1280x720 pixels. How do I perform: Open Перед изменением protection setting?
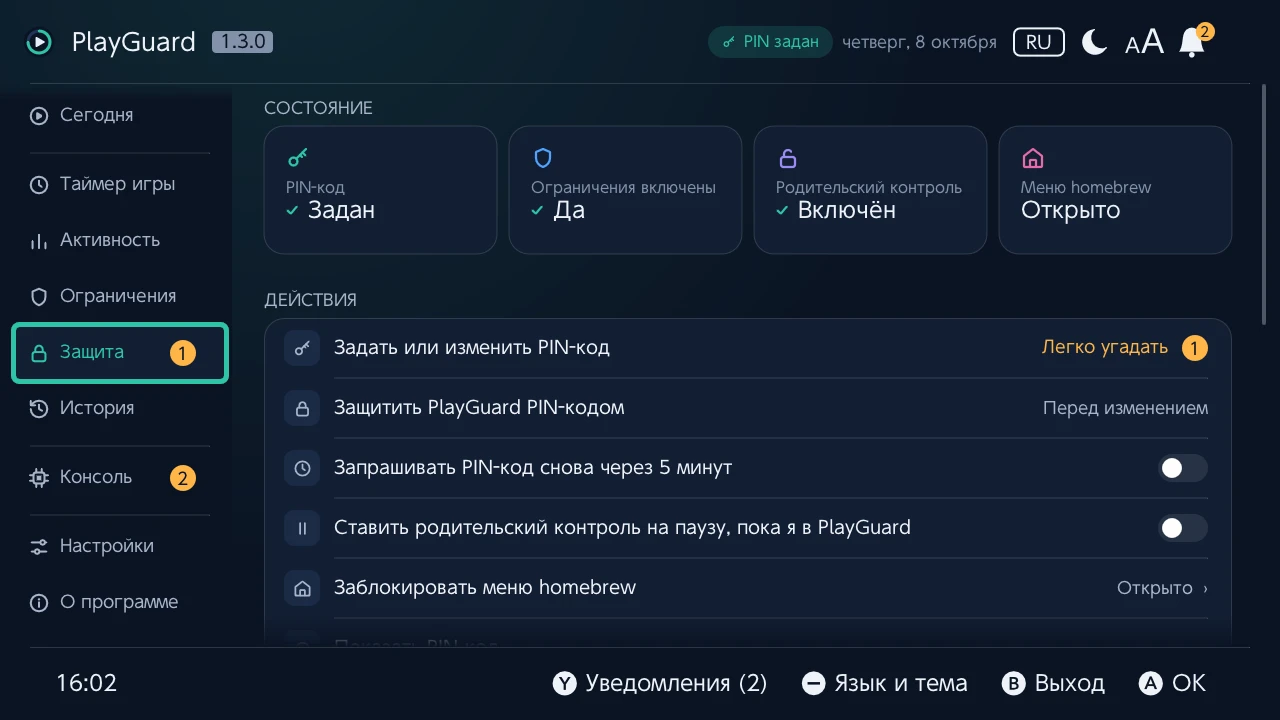1125,408
